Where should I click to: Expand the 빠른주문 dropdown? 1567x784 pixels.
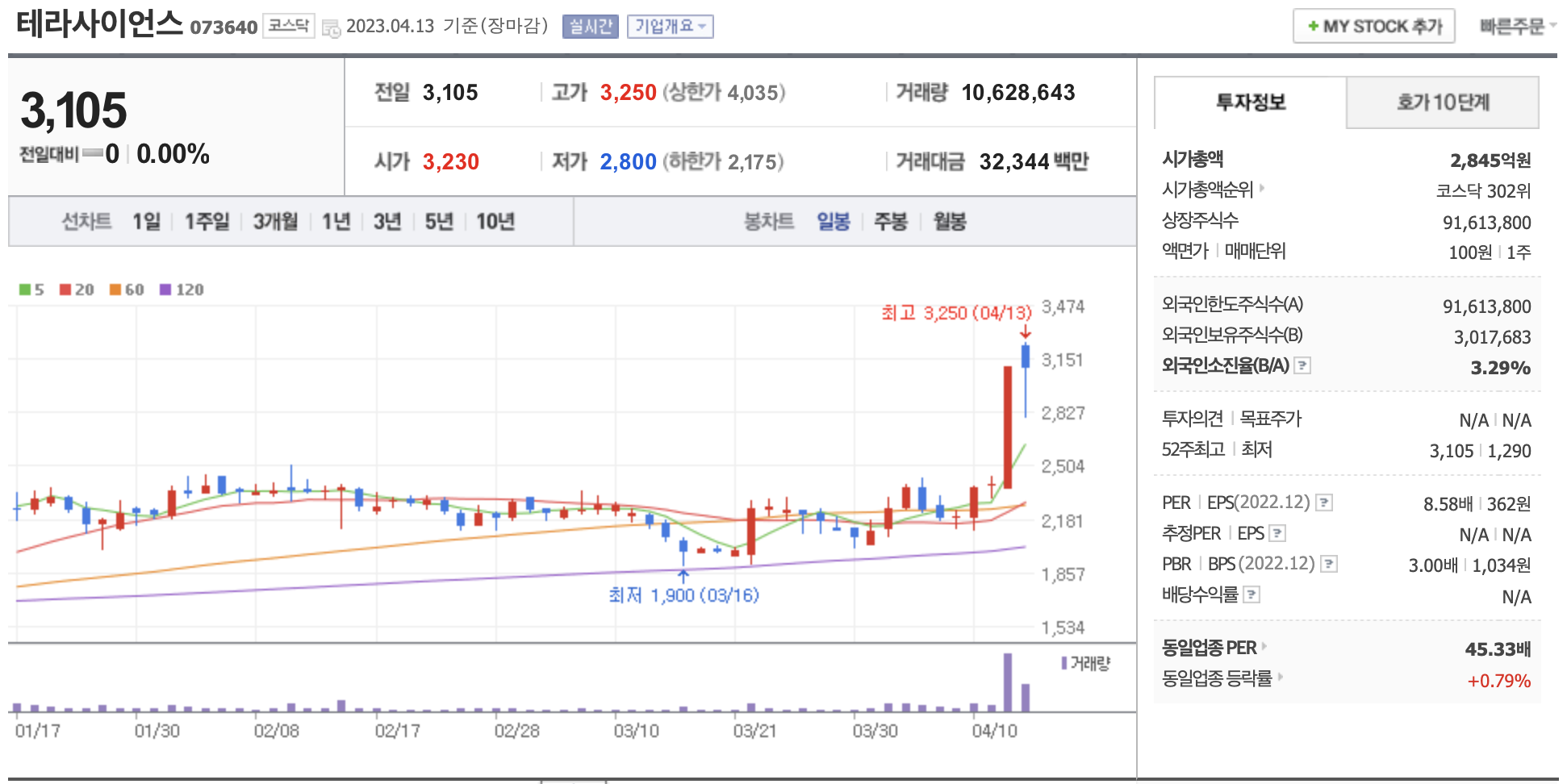pyautogui.click(x=1517, y=26)
